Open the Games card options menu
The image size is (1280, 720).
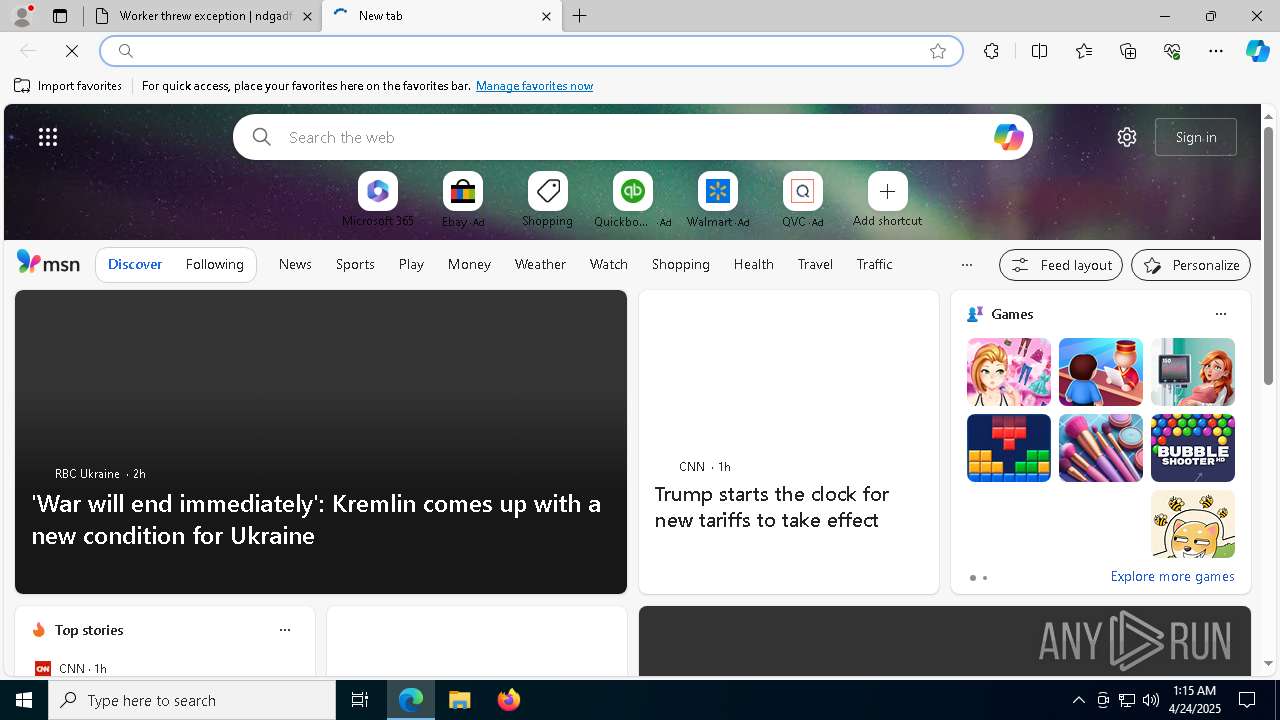click(1220, 314)
